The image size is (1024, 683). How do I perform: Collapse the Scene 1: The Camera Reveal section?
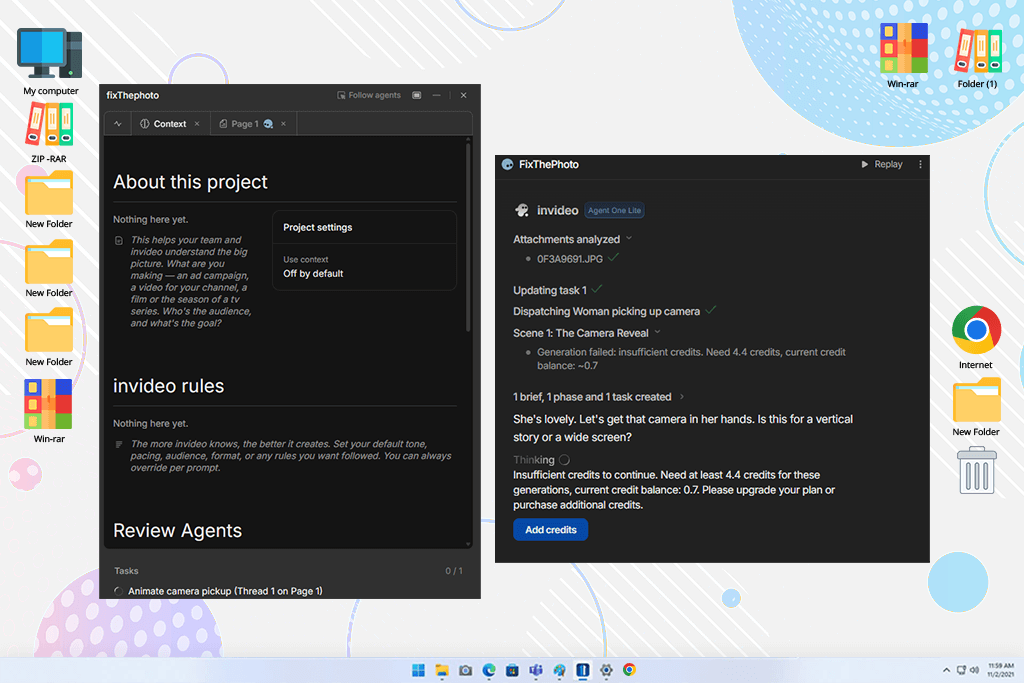click(x=658, y=332)
